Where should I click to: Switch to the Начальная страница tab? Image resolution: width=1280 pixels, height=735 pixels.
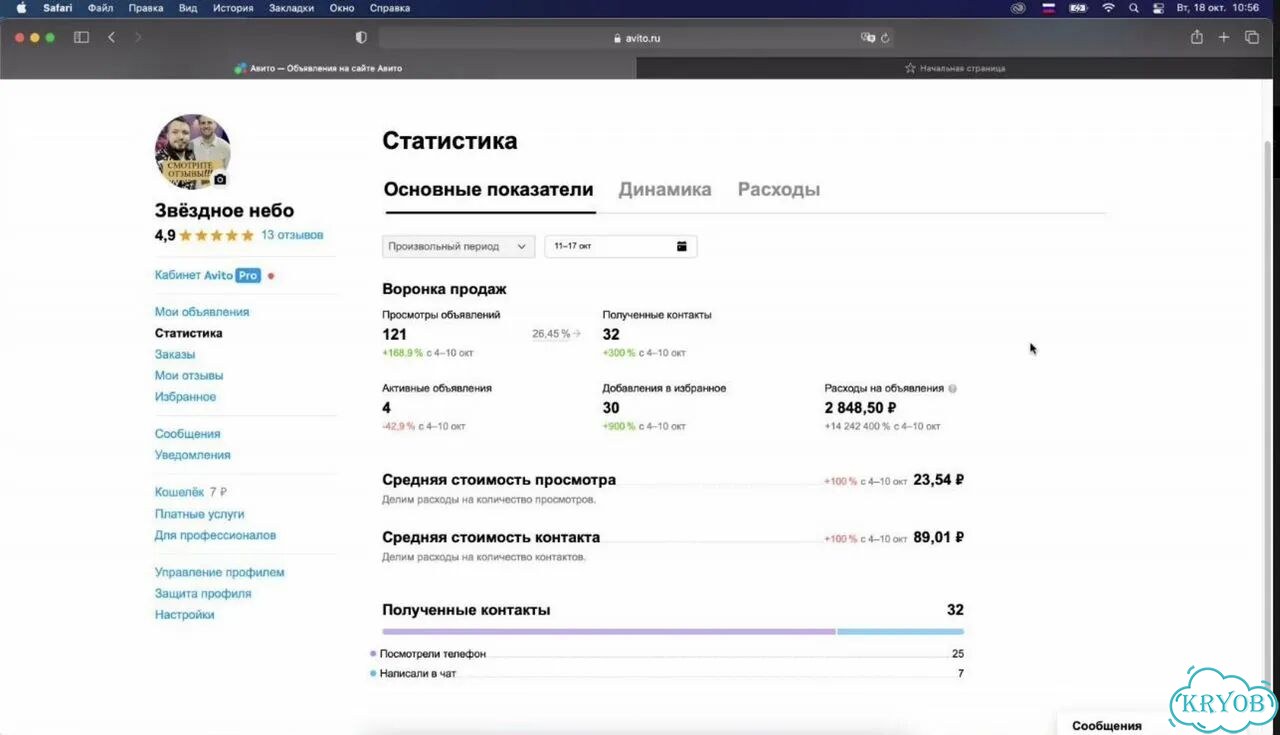[x=957, y=68]
